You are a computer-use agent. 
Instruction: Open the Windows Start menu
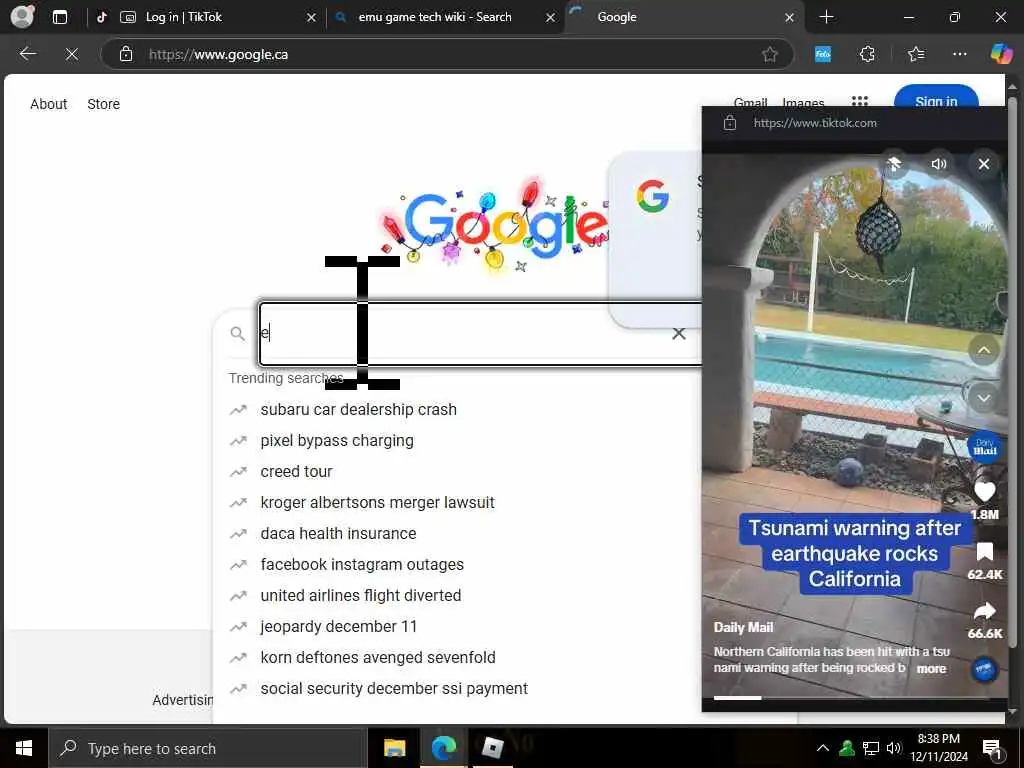point(24,748)
